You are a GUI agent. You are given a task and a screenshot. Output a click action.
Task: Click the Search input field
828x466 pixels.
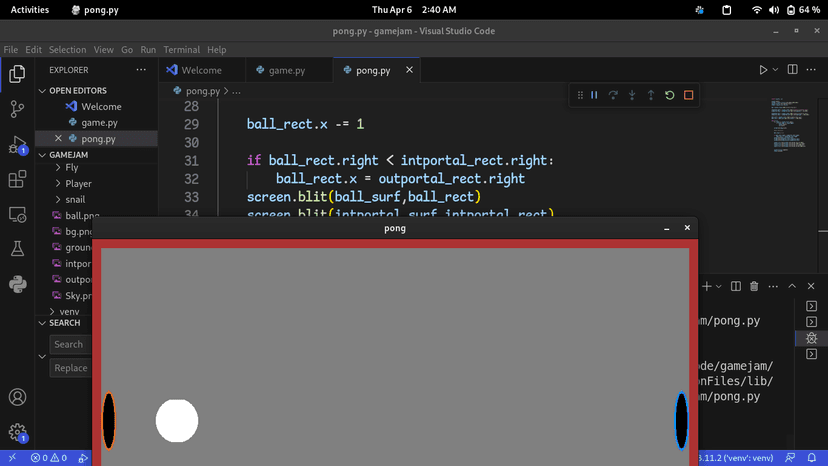(70, 344)
